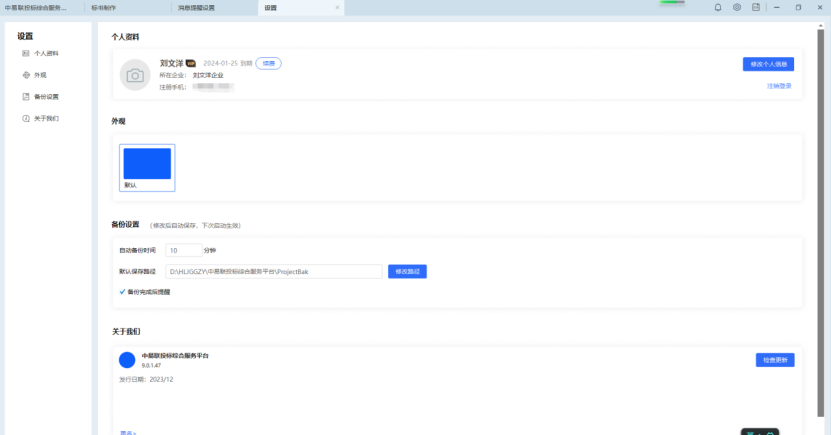
Task: Close the 设置 tab
Action: point(337,7)
